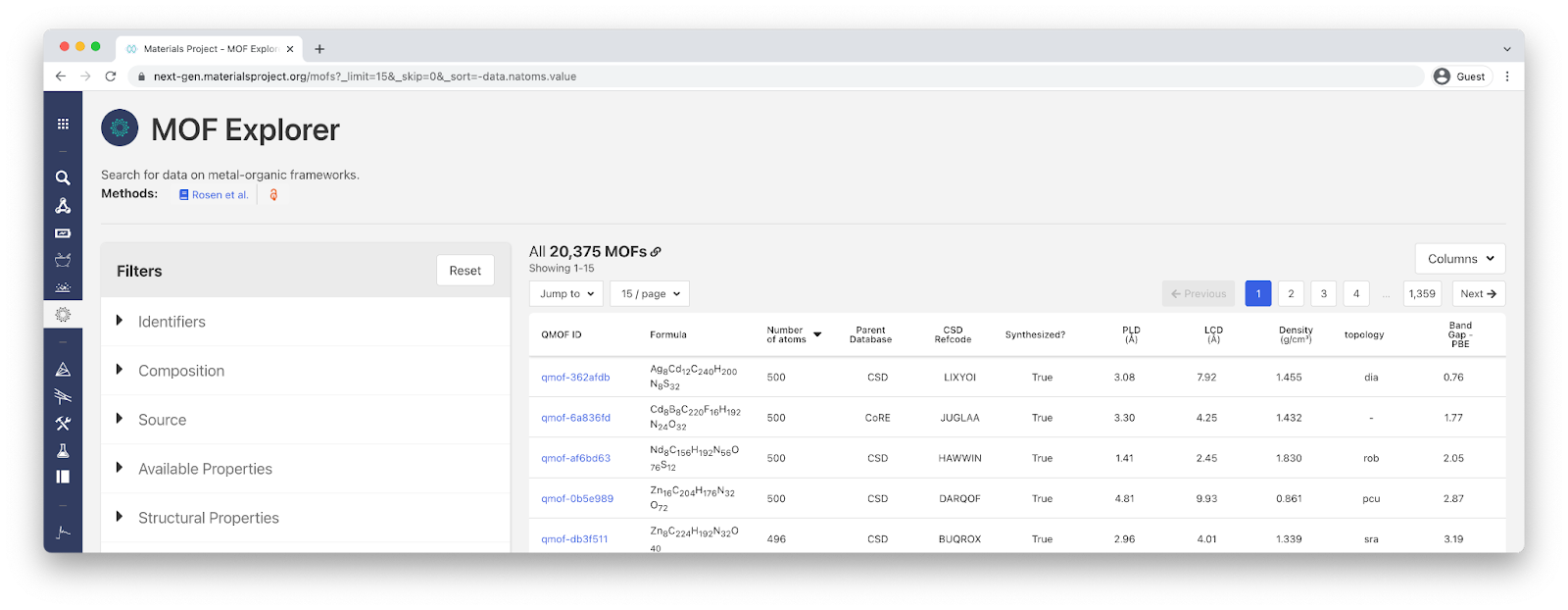Select the active MOF Explorer sidebar icon
Viewport: 1568px width, 610px height.
pyautogui.click(x=63, y=315)
